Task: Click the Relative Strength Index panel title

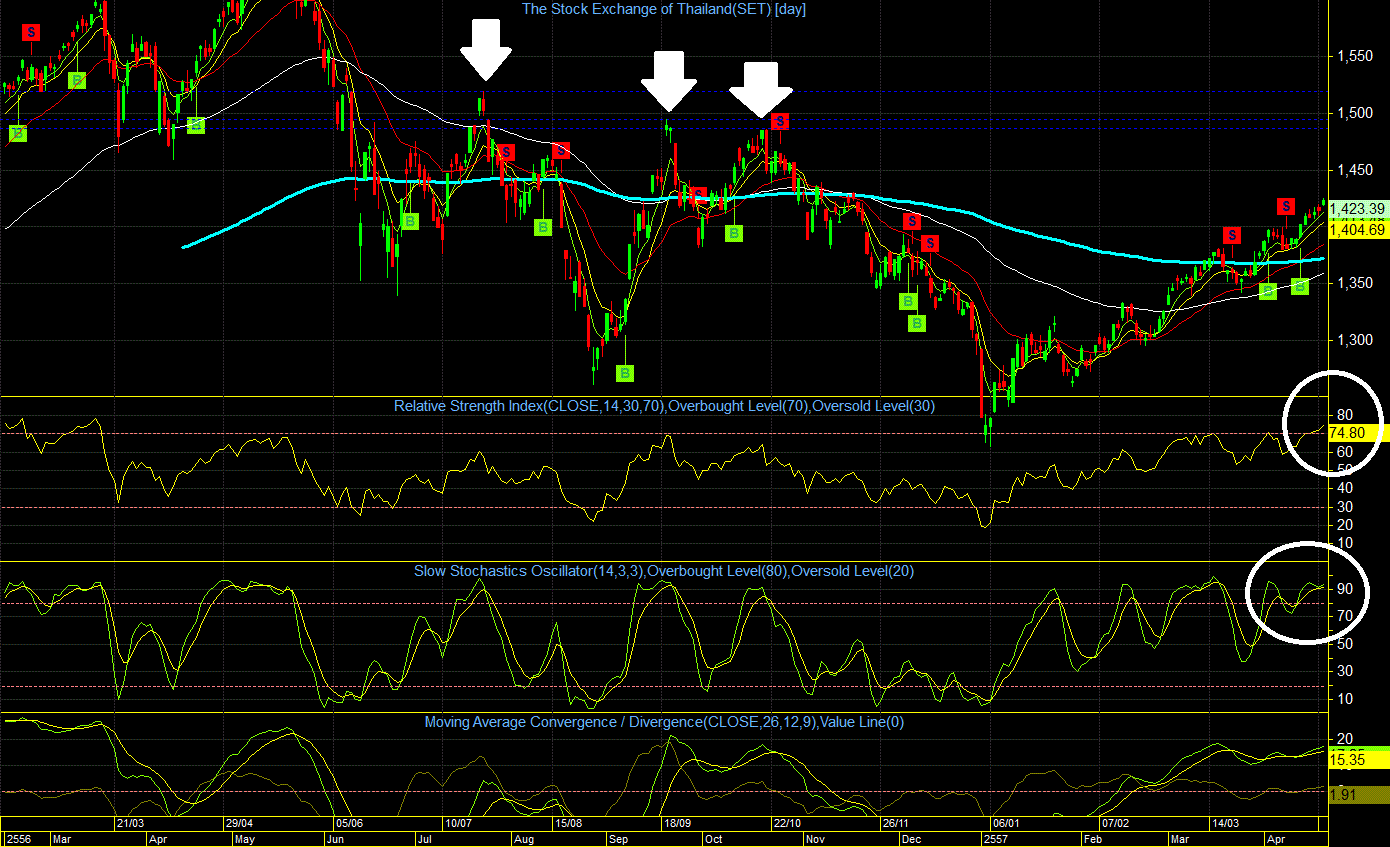Action: (x=665, y=406)
